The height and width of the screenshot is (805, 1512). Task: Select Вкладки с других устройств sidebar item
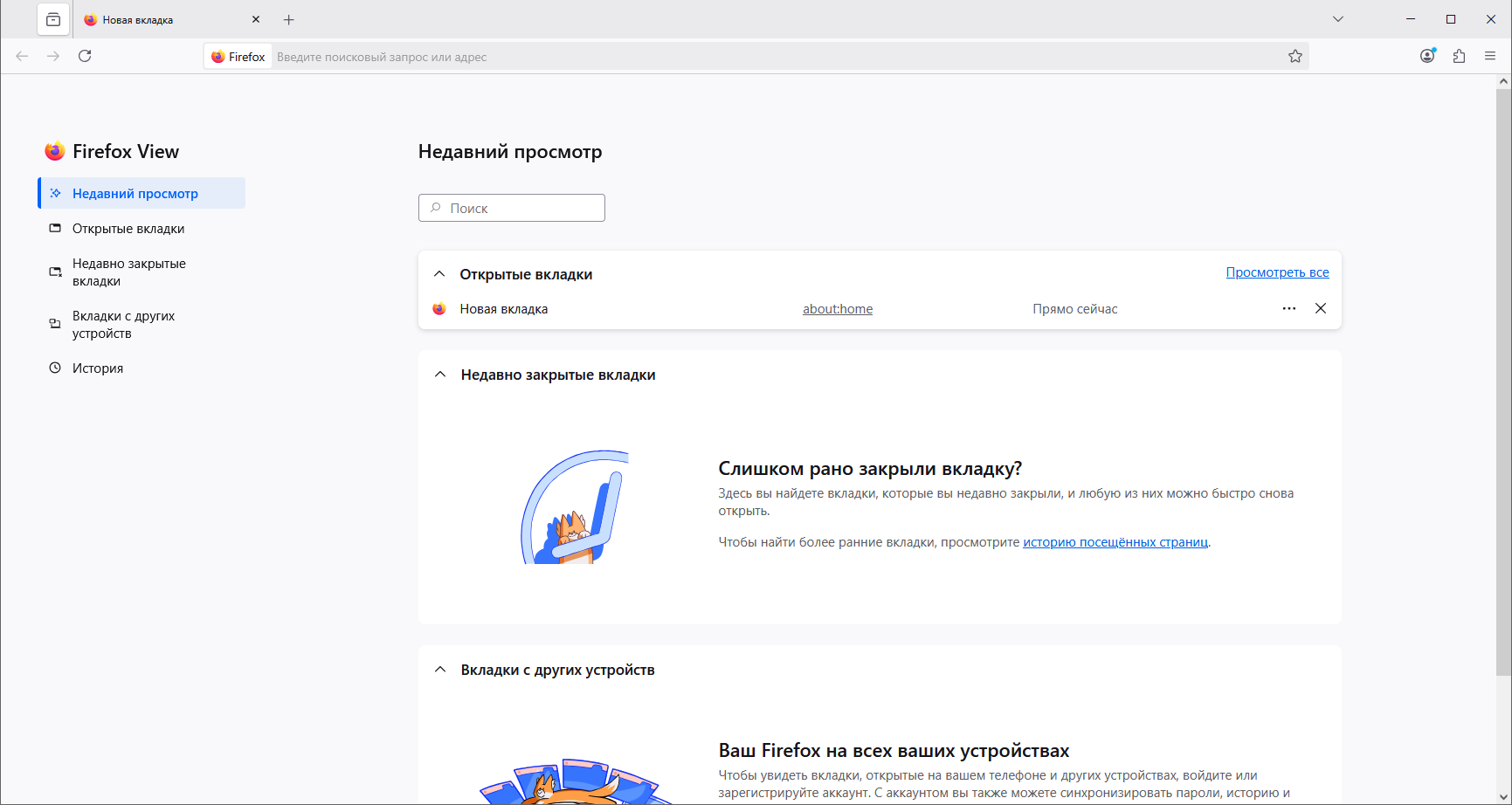coord(123,325)
